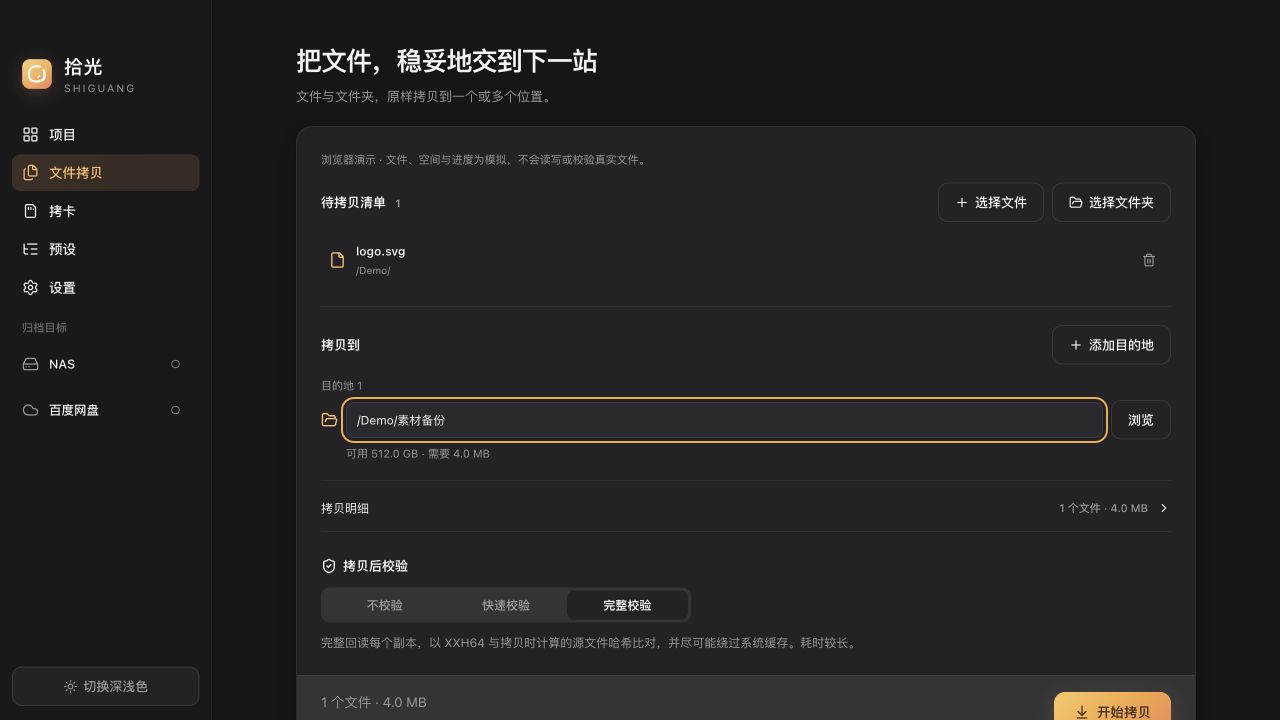Viewport: 1280px width, 720px height.
Task: Delete logo.svg with trash icon
Action: coord(1149,260)
